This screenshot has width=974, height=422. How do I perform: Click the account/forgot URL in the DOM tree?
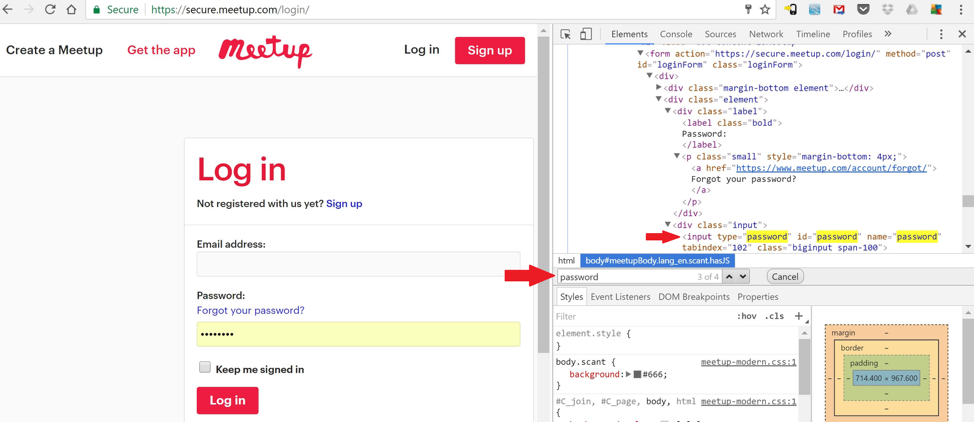tap(831, 168)
